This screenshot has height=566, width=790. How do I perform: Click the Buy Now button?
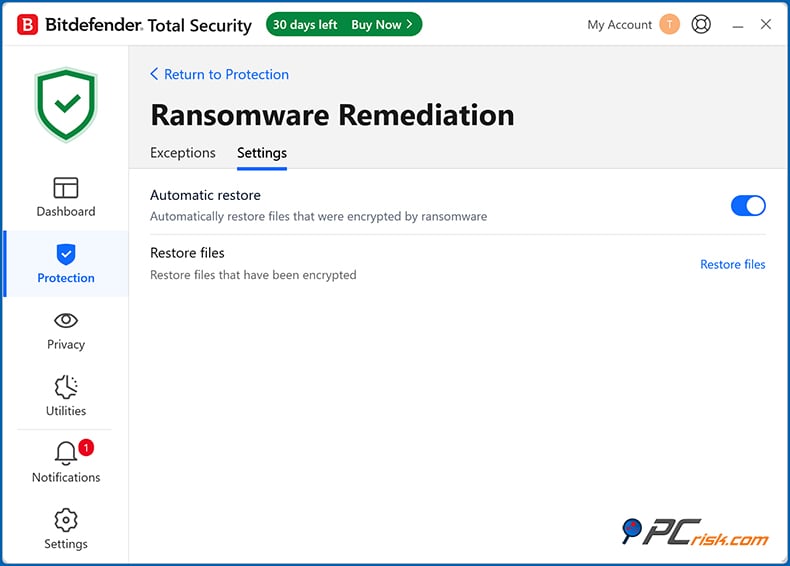coord(381,25)
